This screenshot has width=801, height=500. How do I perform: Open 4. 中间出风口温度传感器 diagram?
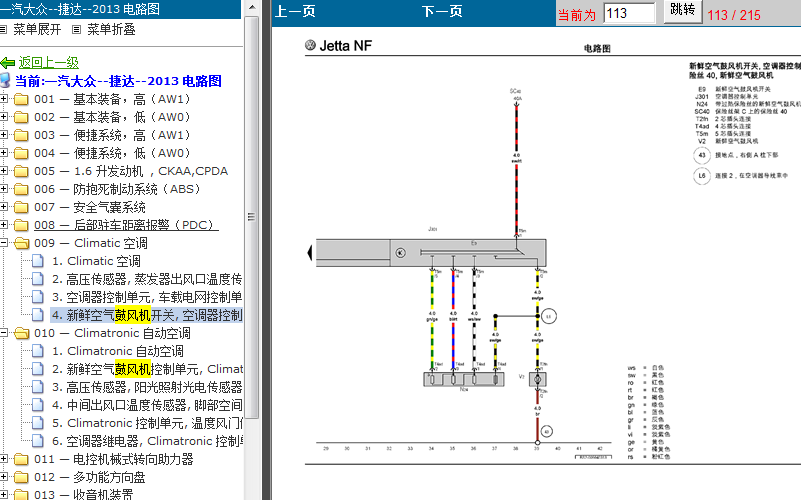(x=147, y=405)
